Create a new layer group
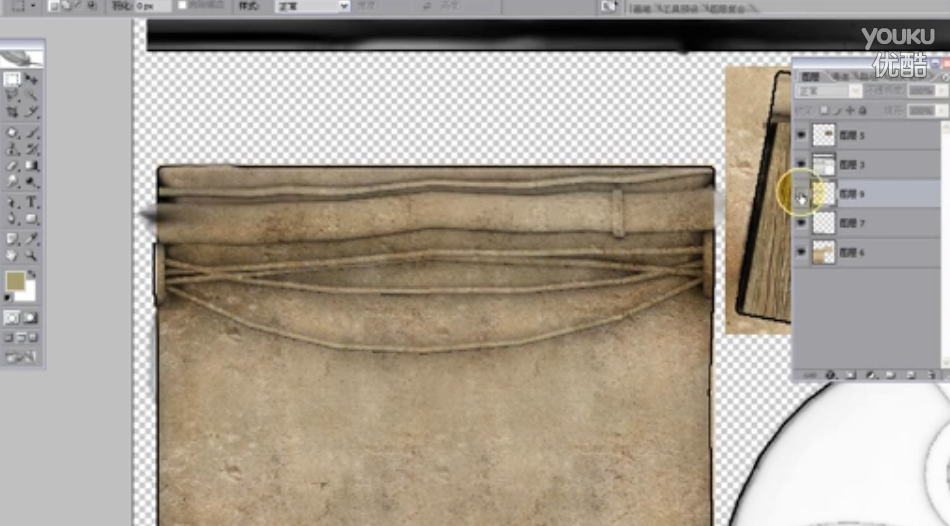Viewport: 950px width, 526px height. click(x=891, y=375)
